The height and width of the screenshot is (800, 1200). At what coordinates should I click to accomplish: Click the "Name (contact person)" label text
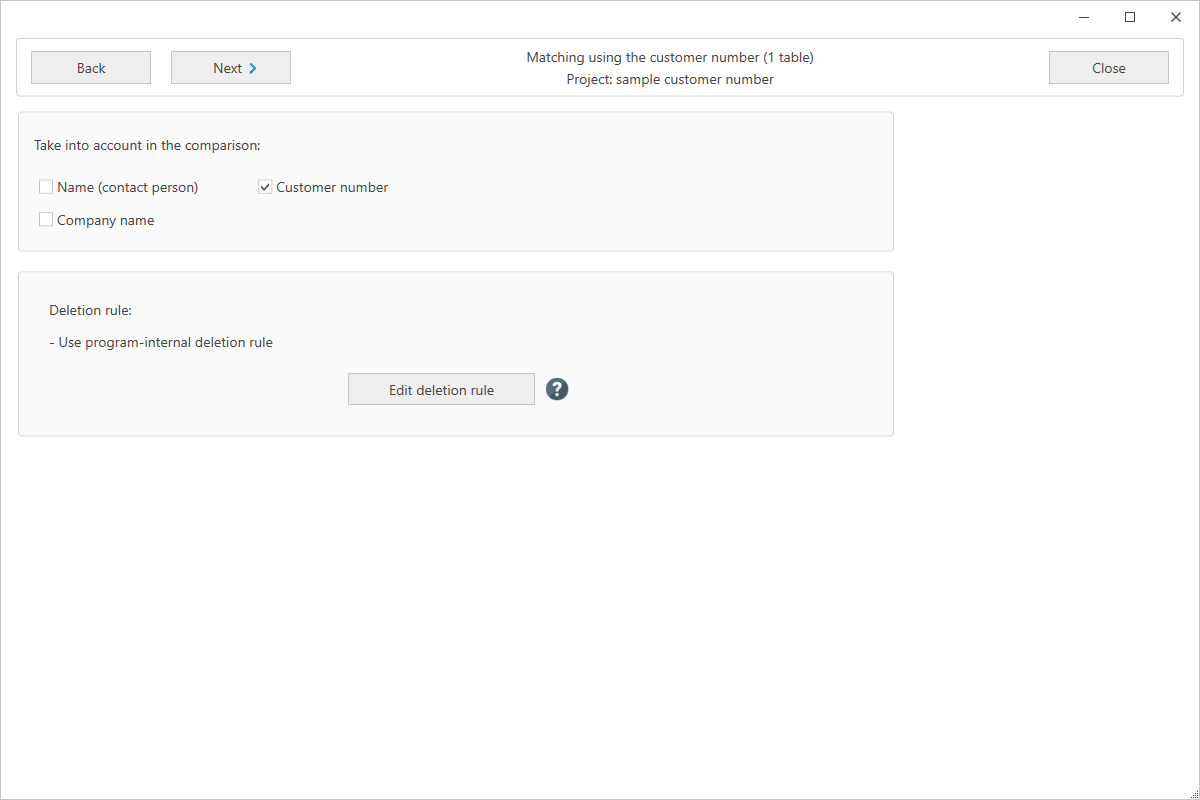click(x=128, y=187)
